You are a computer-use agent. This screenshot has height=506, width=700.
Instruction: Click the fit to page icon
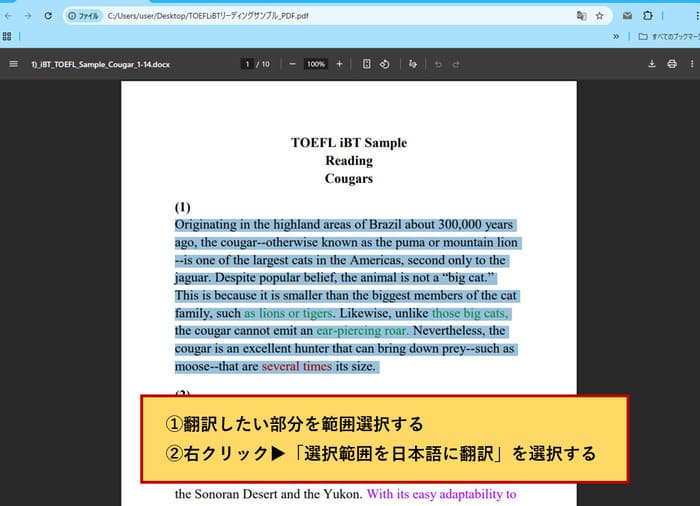coord(367,64)
